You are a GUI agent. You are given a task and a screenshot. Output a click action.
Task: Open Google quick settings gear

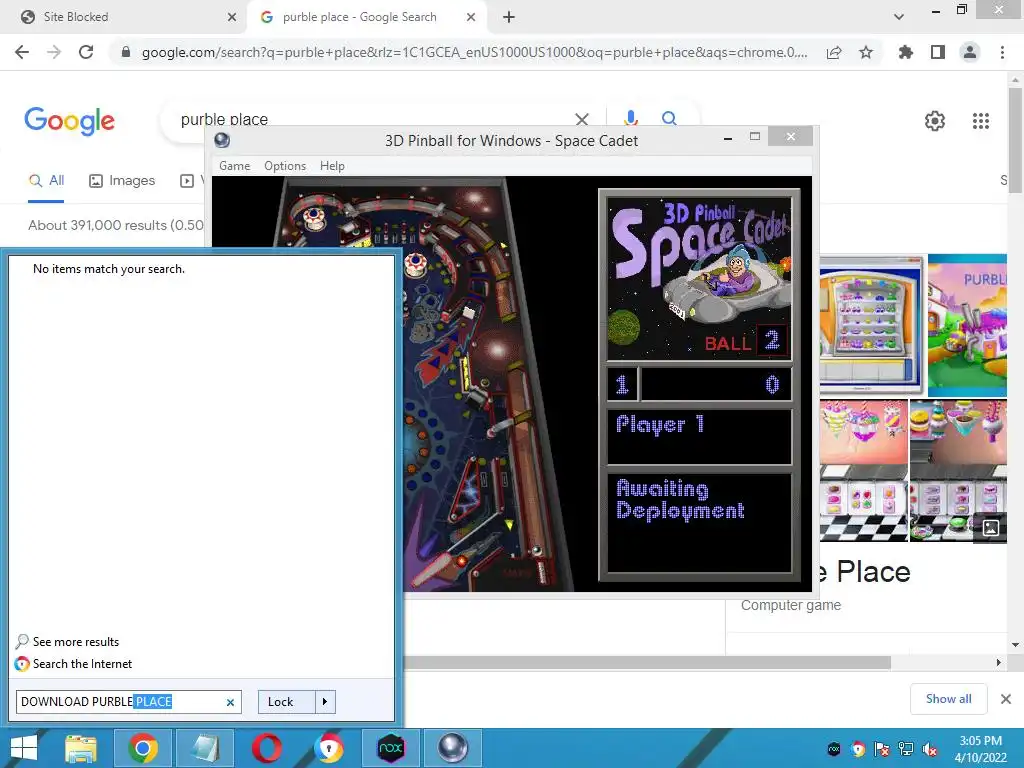(935, 121)
